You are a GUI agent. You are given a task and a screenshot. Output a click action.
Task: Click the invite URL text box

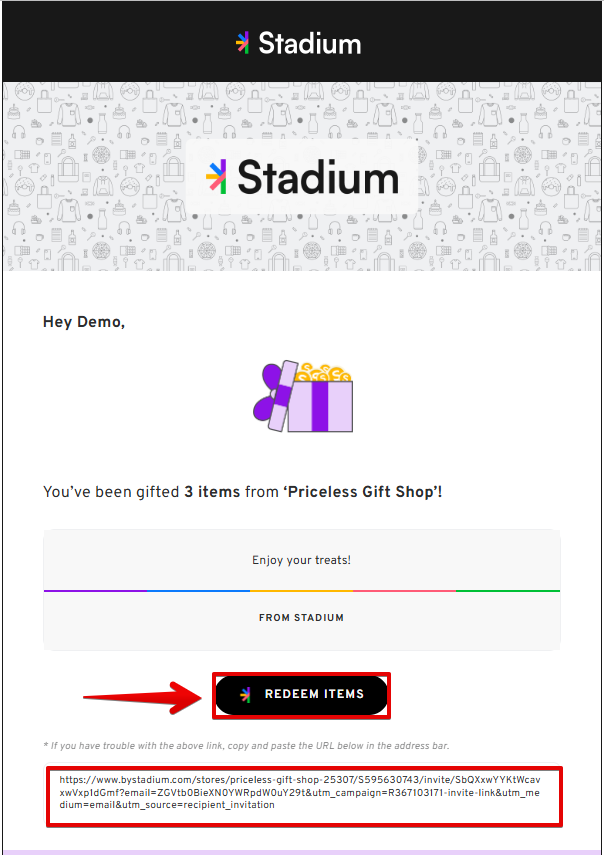click(x=303, y=793)
